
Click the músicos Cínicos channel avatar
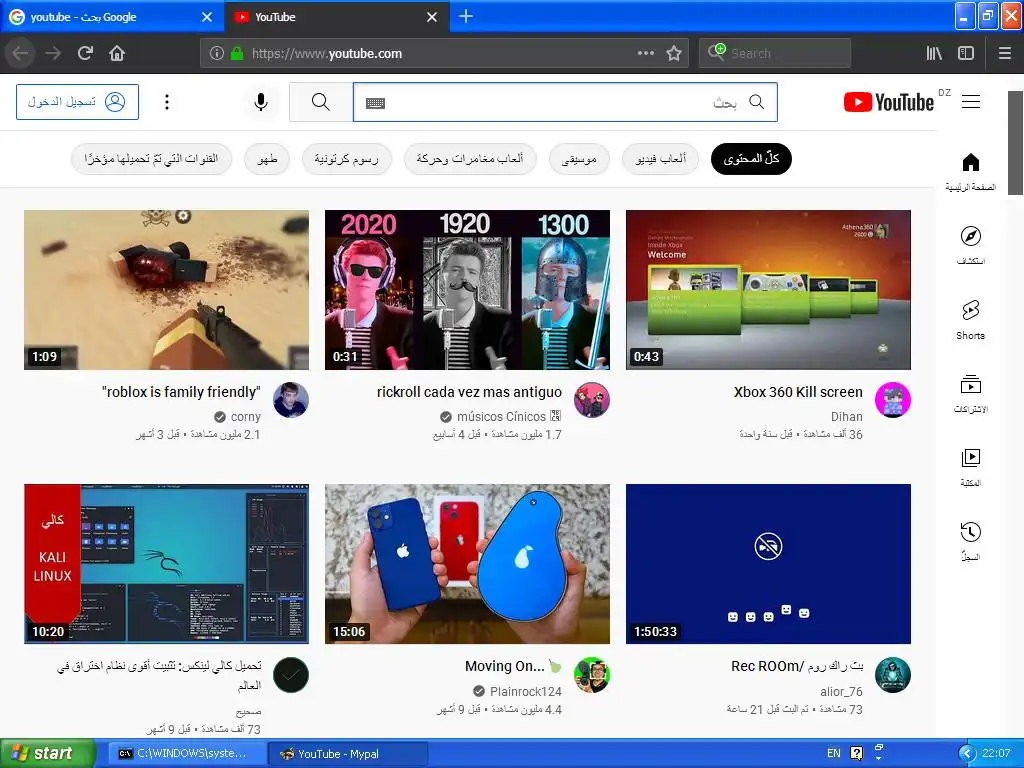[592, 400]
